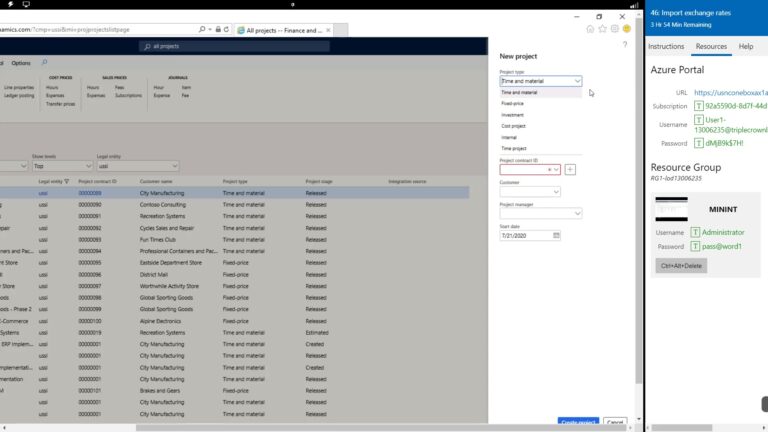Image resolution: width=768 pixels, height=432 pixels.
Task: Open the new blank browser tab
Action: click(x=340, y=30)
